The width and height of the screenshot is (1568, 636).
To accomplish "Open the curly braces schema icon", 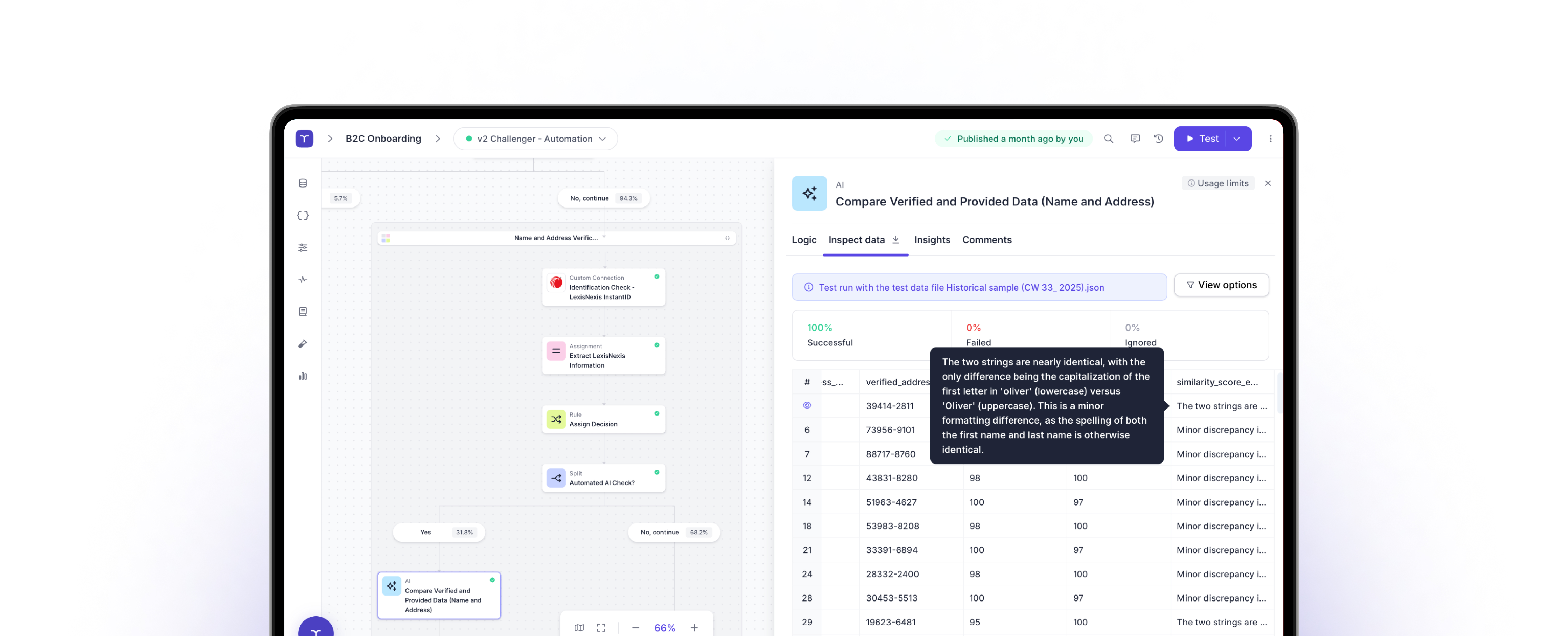I will (303, 216).
